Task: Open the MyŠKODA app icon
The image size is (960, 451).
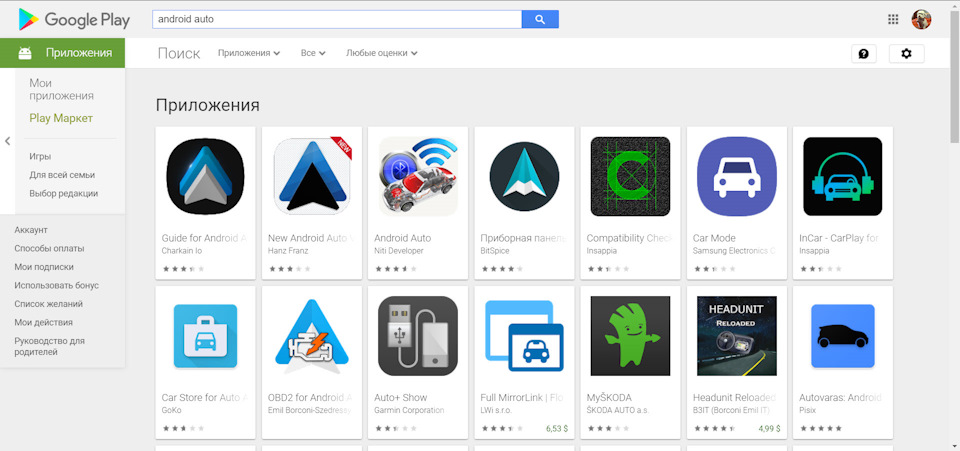Action: tap(631, 336)
